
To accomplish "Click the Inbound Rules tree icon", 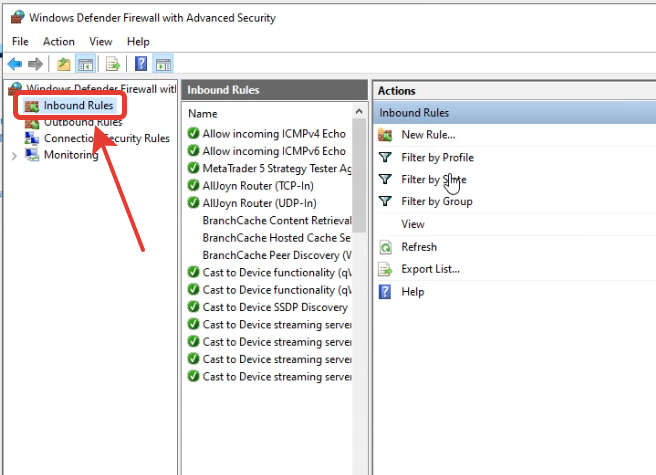I will [x=32, y=106].
